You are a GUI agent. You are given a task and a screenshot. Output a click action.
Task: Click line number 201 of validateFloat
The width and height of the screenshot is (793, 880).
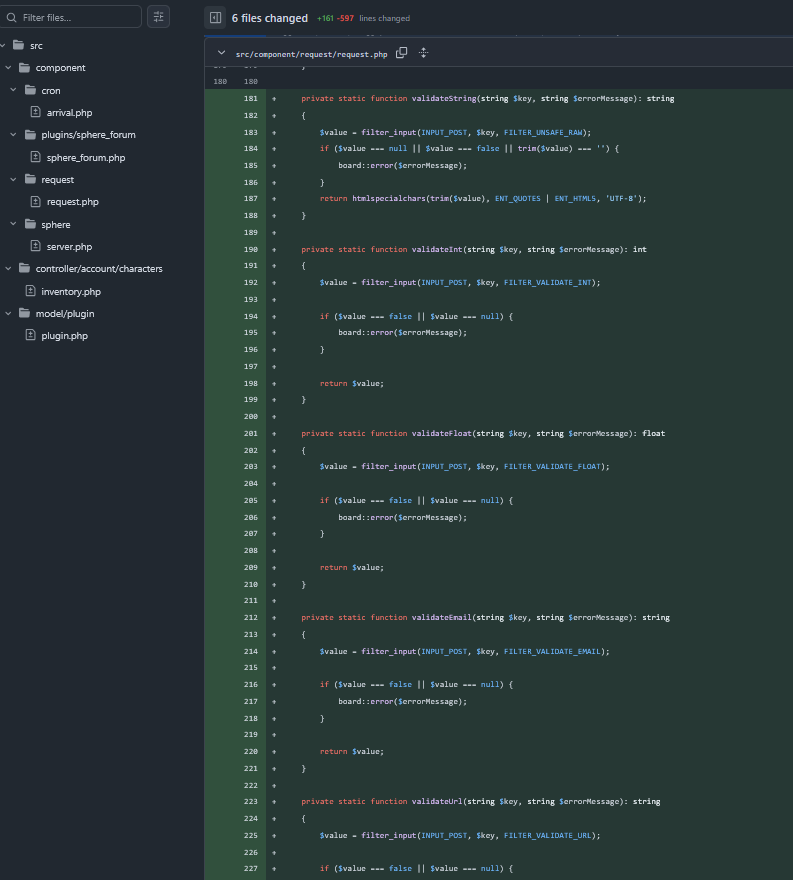[251, 433]
